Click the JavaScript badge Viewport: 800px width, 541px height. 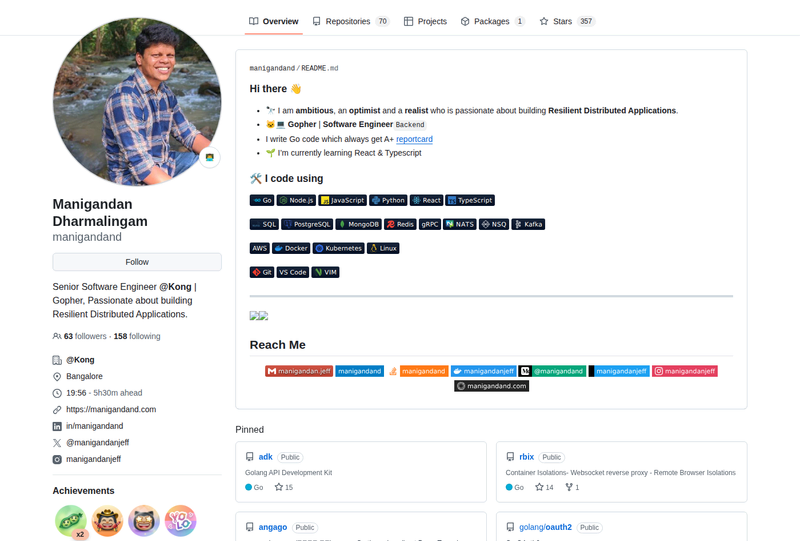point(342,200)
